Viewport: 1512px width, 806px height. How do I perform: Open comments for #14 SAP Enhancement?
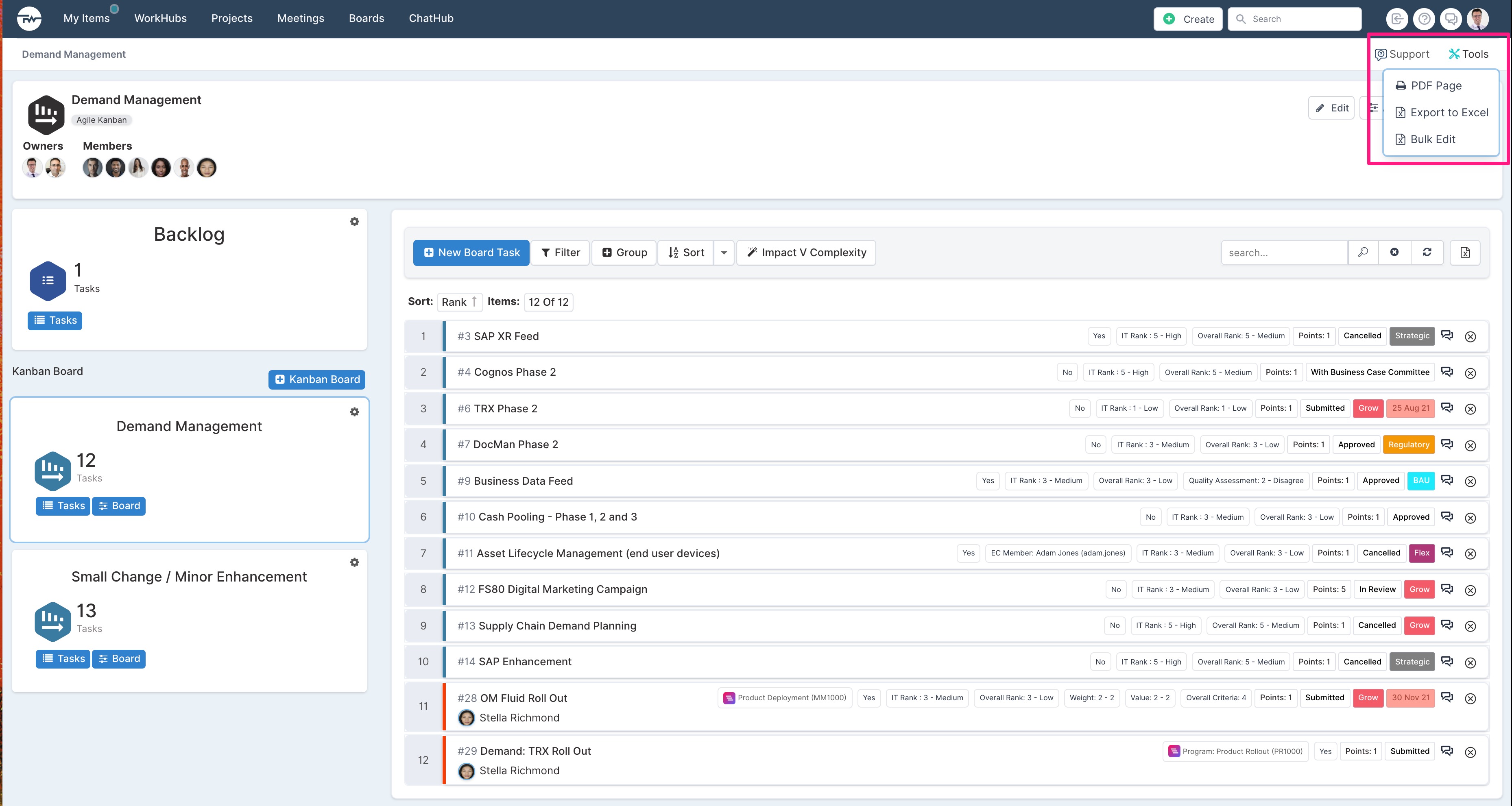click(1447, 661)
